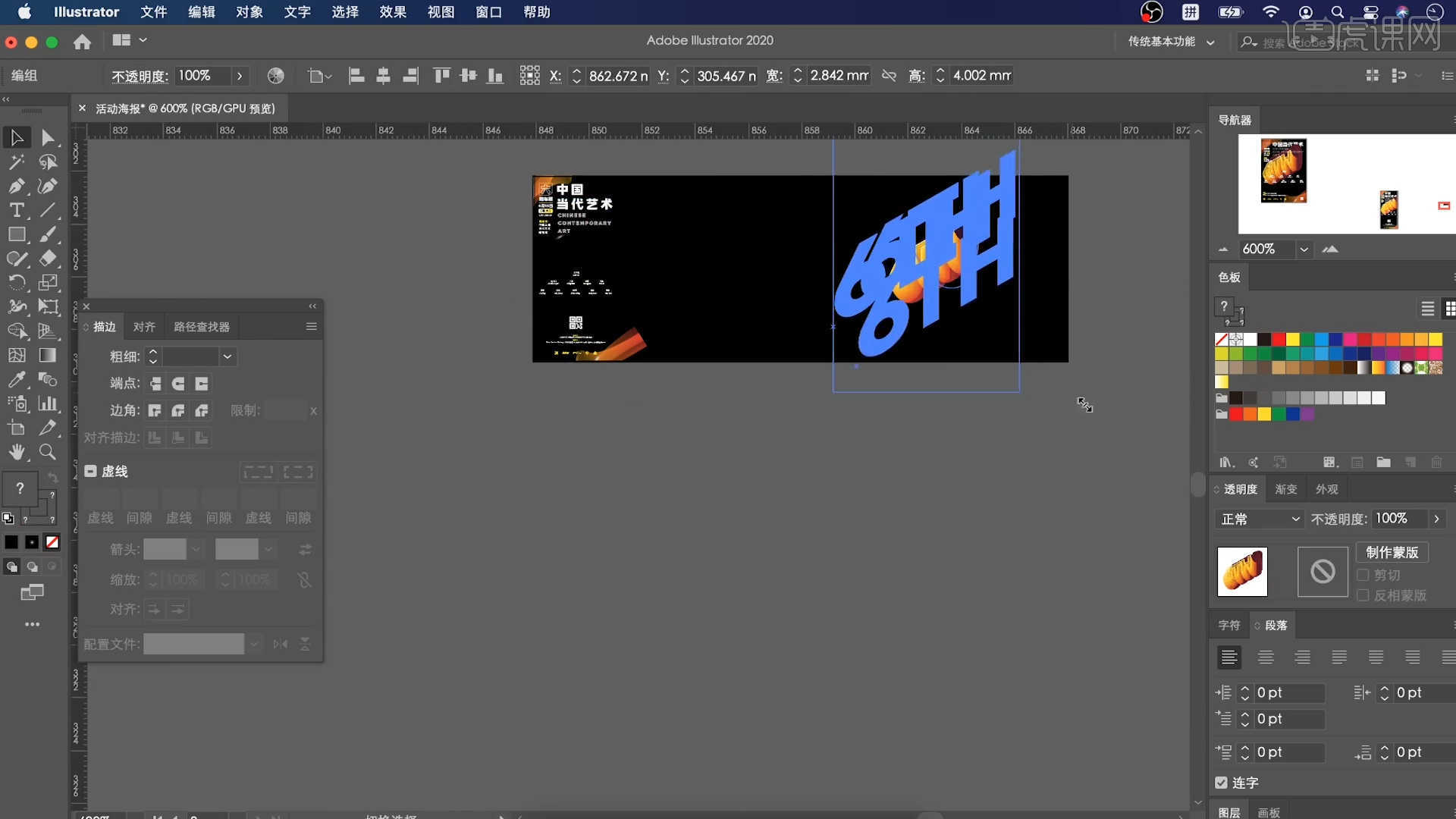The height and width of the screenshot is (819, 1456).
Task: Open the 对象 menu
Action: (249, 11)
